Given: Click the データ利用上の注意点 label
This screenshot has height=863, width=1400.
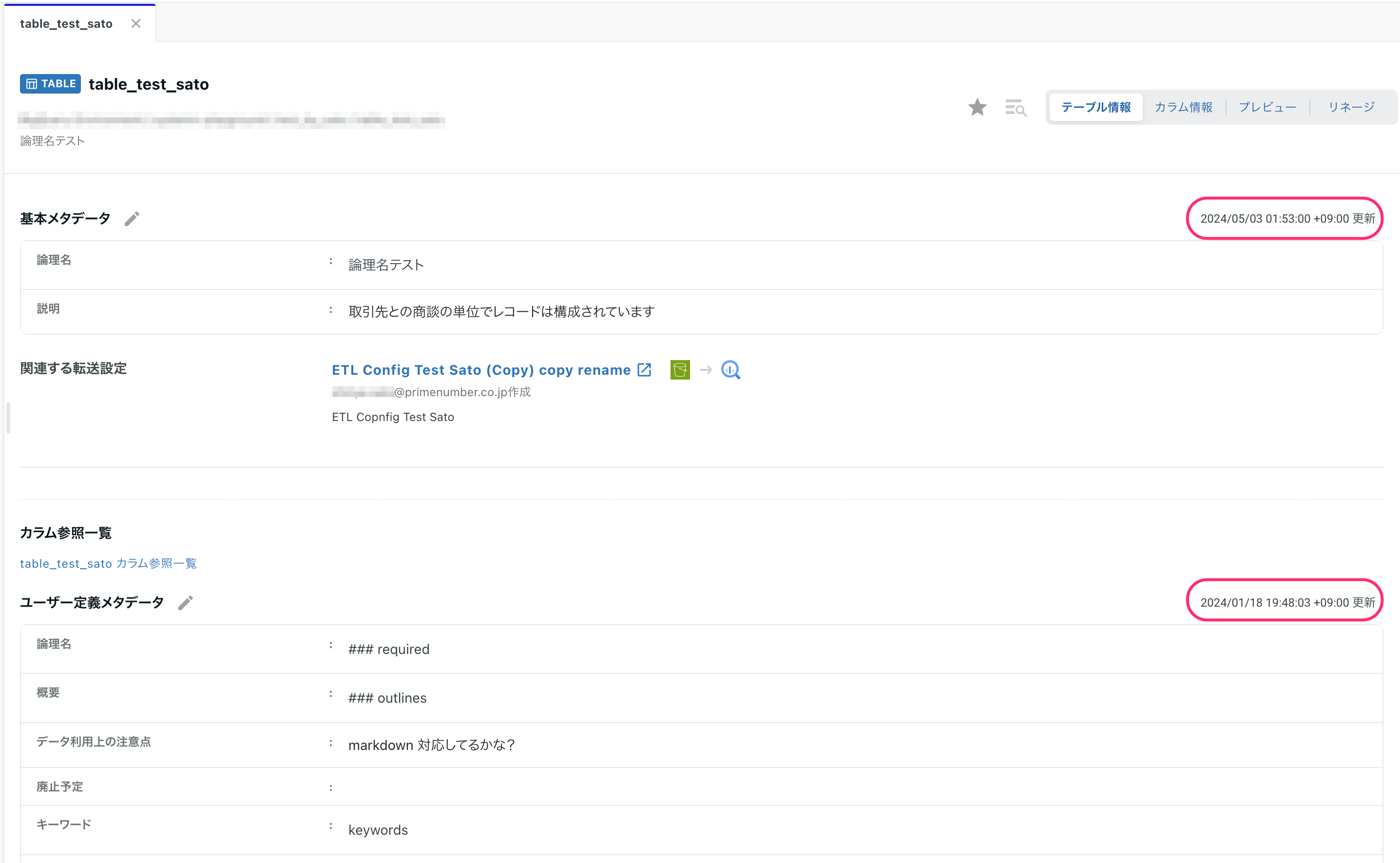Looking at the screenshot, I should (x=94, y=742).
